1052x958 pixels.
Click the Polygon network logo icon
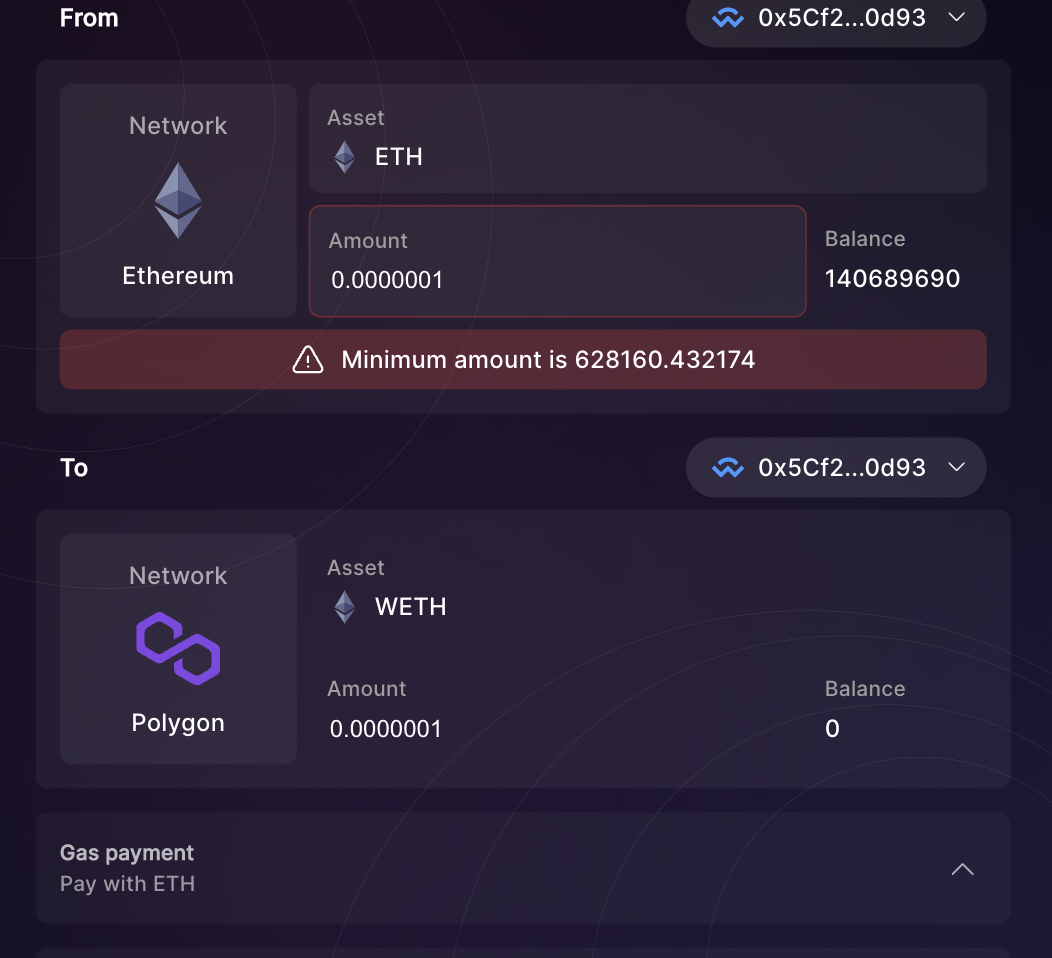point(177,649)
